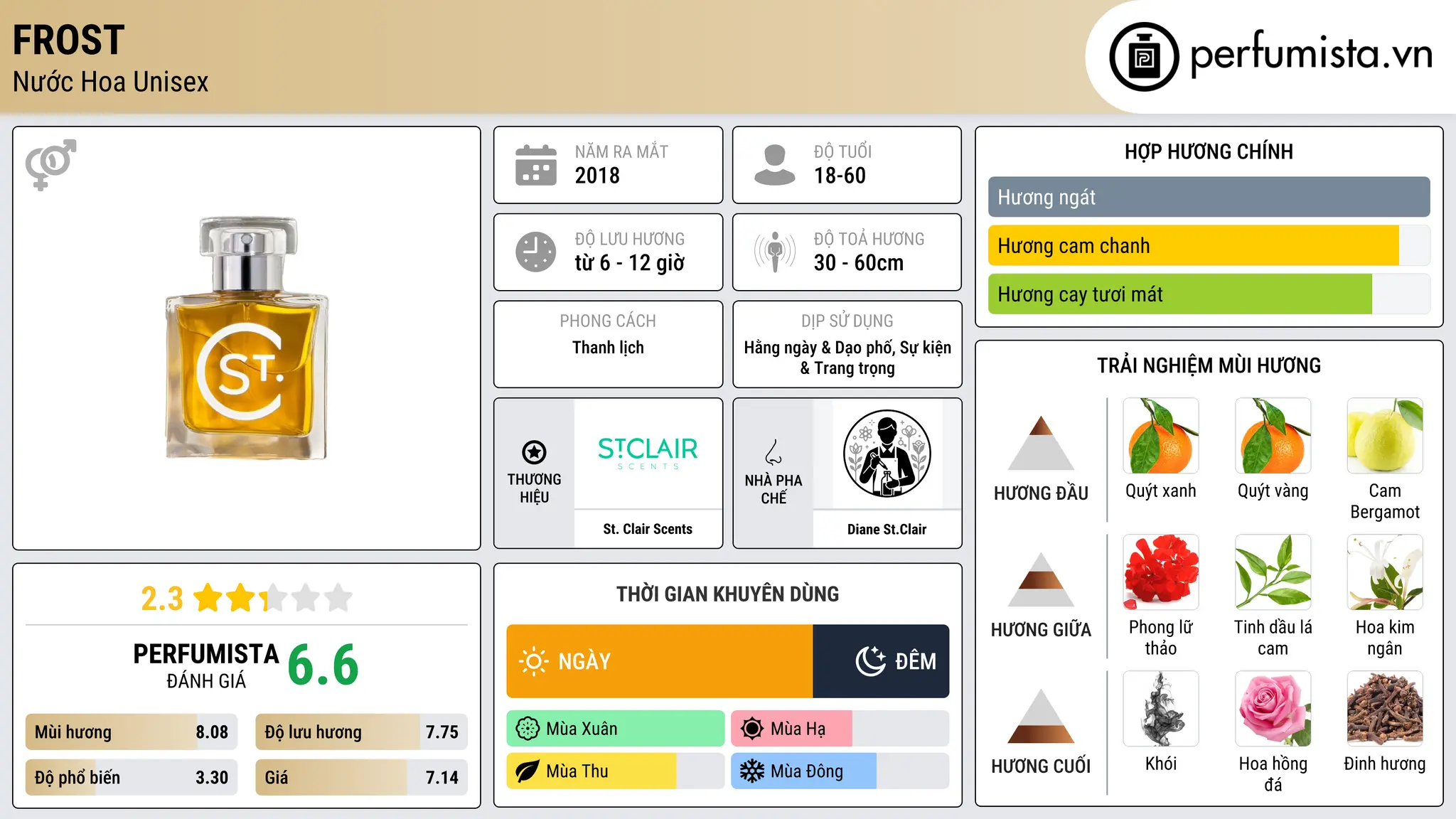This screenshot has width=1456, height=819.
Task: Click the leaf icon for Mùa Thu
Action: coord(528,771)
